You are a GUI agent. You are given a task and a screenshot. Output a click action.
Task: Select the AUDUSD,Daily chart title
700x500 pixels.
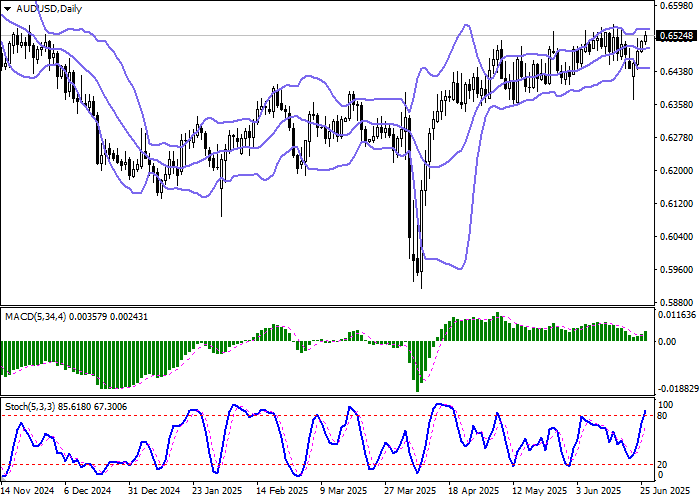(49, 8)
